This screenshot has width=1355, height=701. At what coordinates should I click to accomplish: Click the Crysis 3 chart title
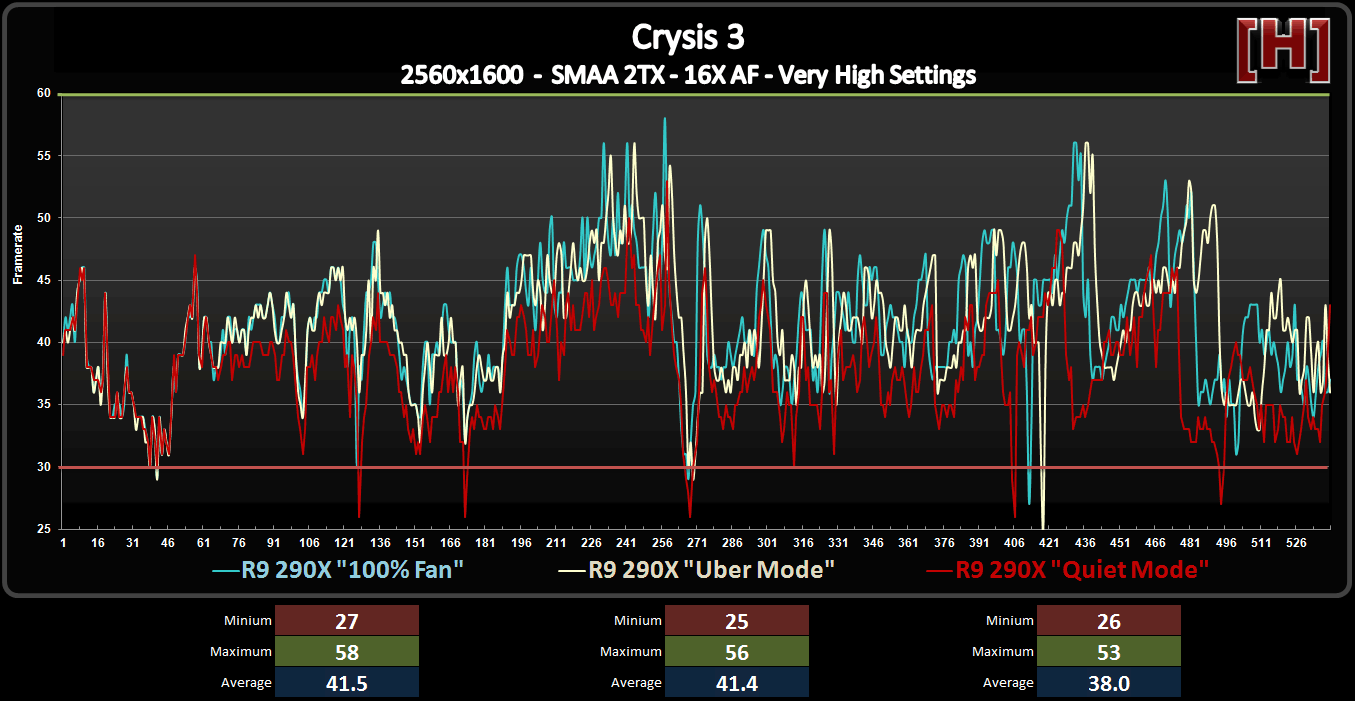click(x=688, y=37)
